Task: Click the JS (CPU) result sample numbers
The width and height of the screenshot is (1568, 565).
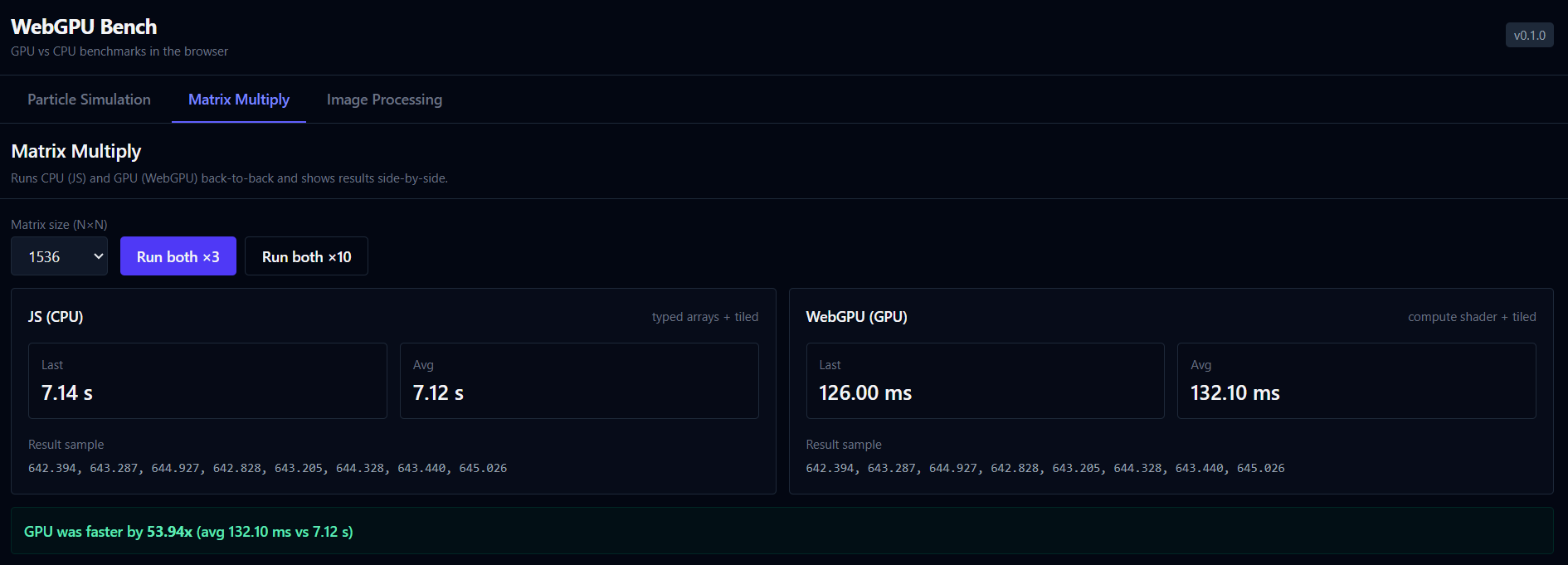Action: click(267, 468)
